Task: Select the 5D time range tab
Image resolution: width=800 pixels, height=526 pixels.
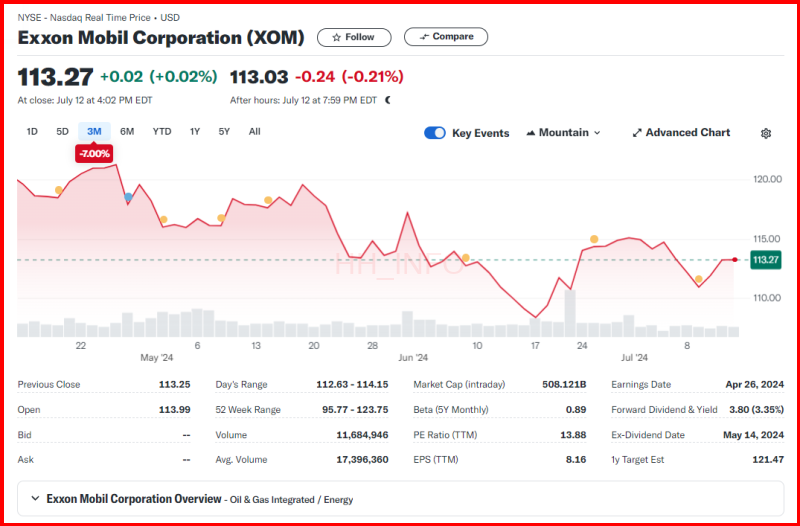Action: 62,132
